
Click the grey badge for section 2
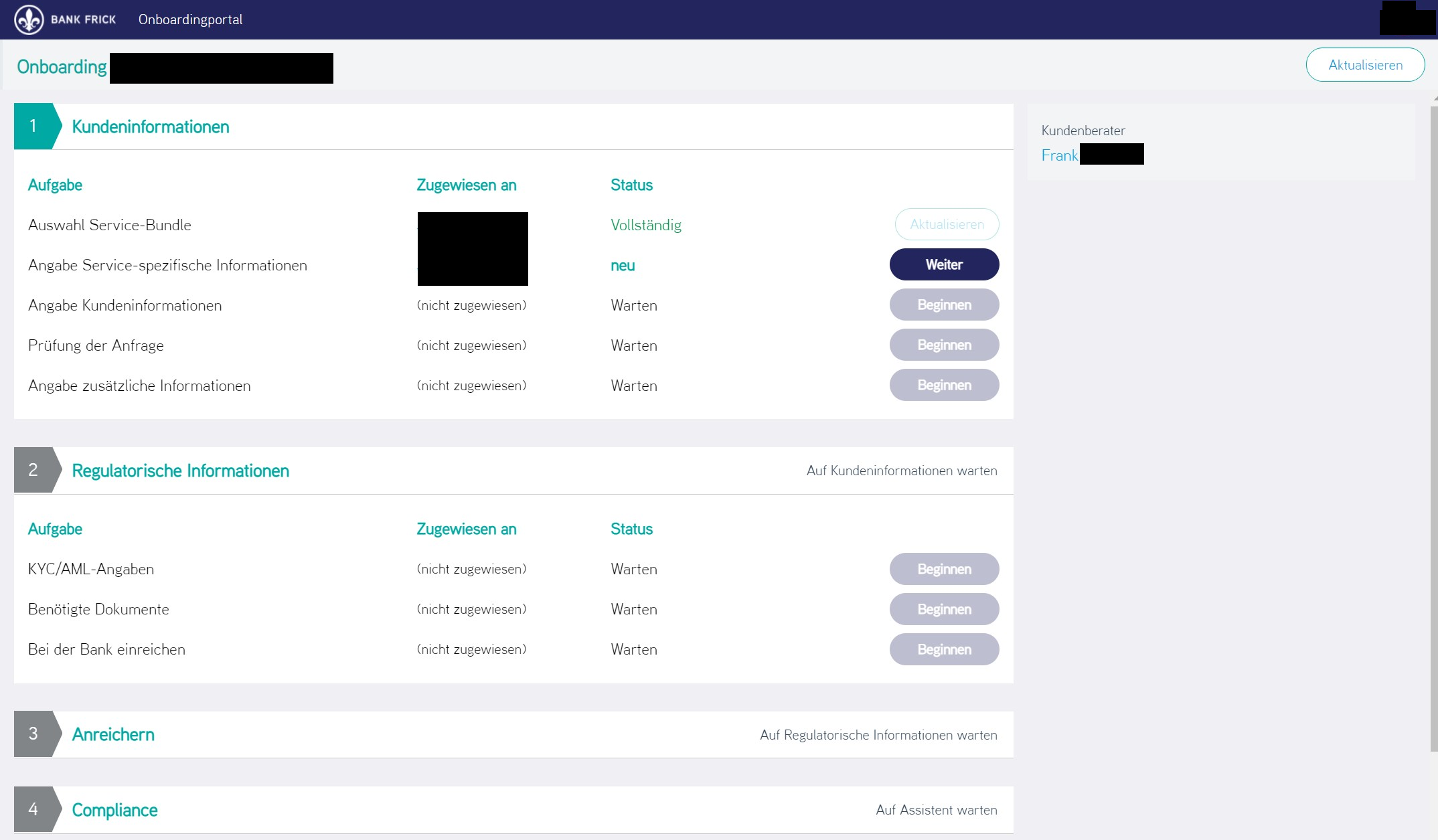(33, 470)
